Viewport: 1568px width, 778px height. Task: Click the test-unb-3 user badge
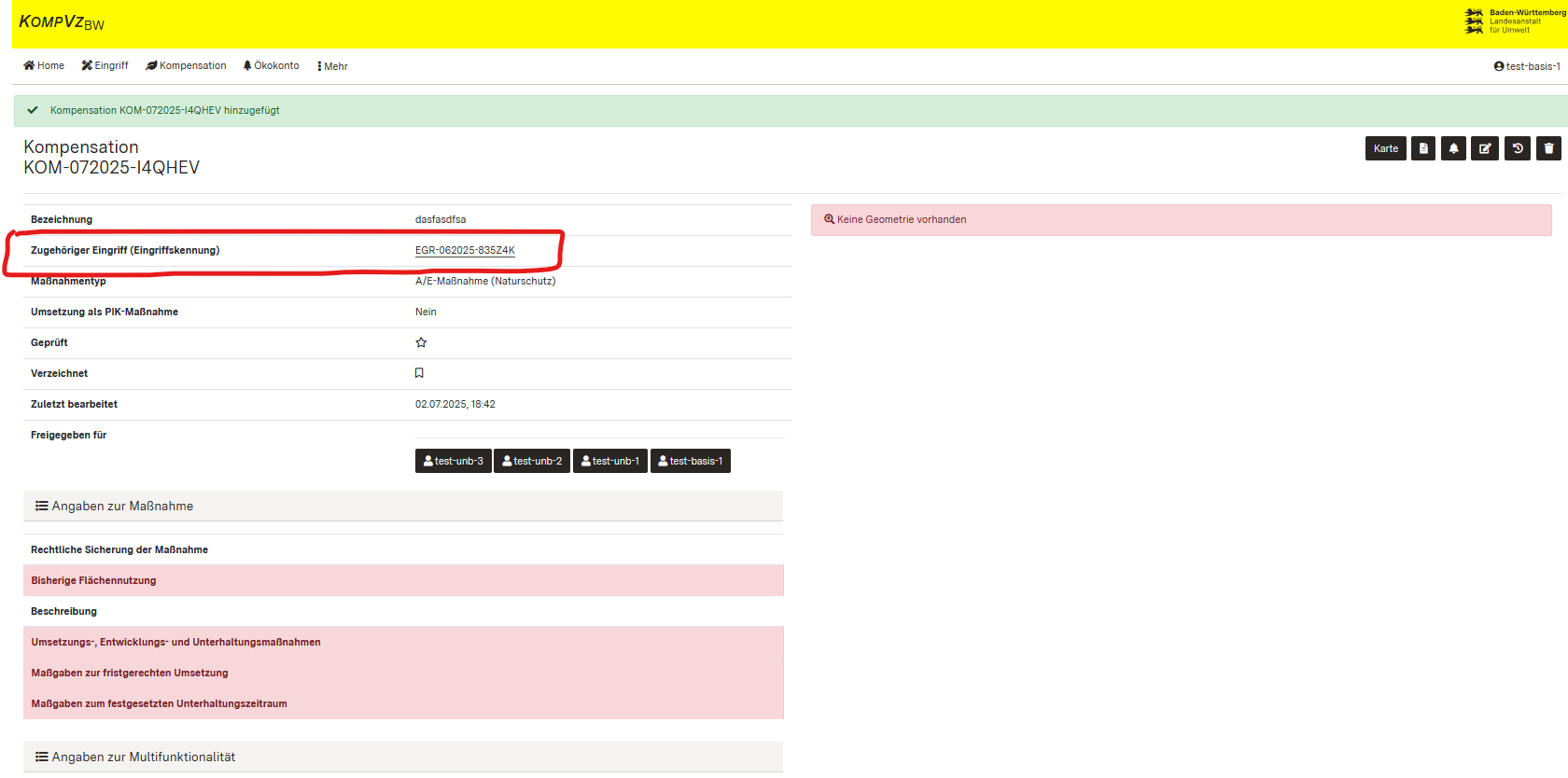click(454, 461)
